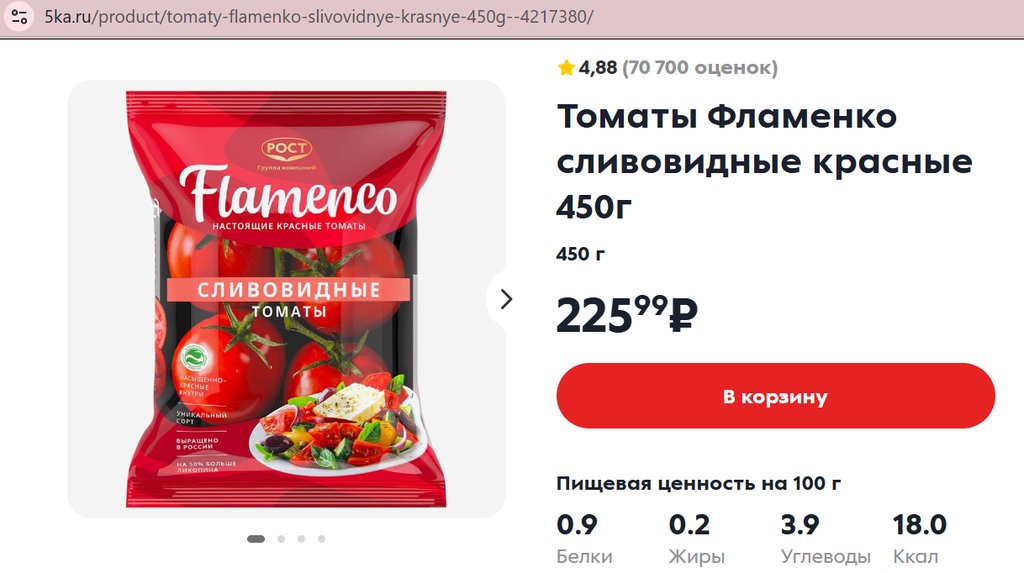Click the product title Томаты Фламенко
The height and width of the screenshot is (573, 1024).
726,117
